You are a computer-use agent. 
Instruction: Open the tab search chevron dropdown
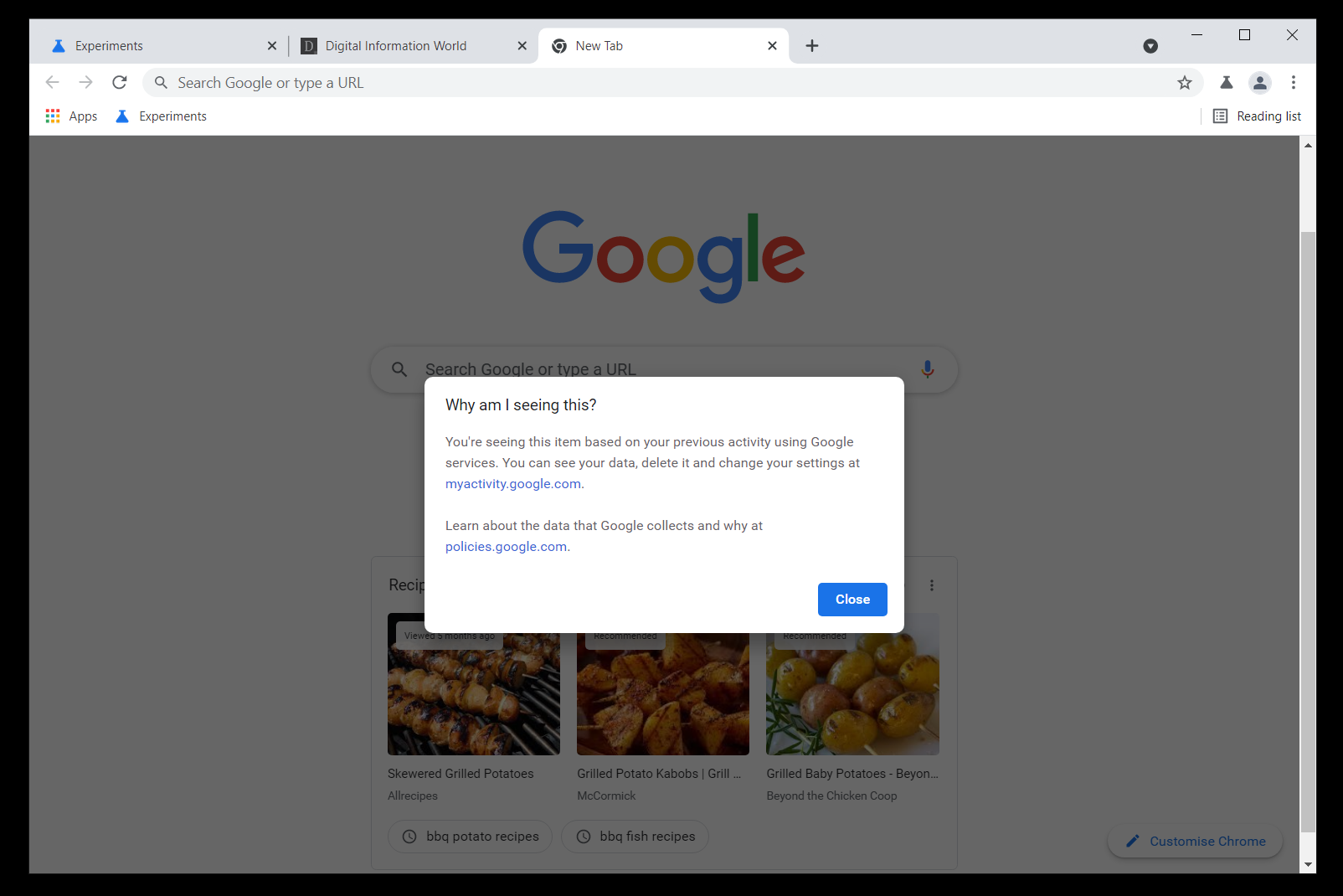coord(1150,46)
